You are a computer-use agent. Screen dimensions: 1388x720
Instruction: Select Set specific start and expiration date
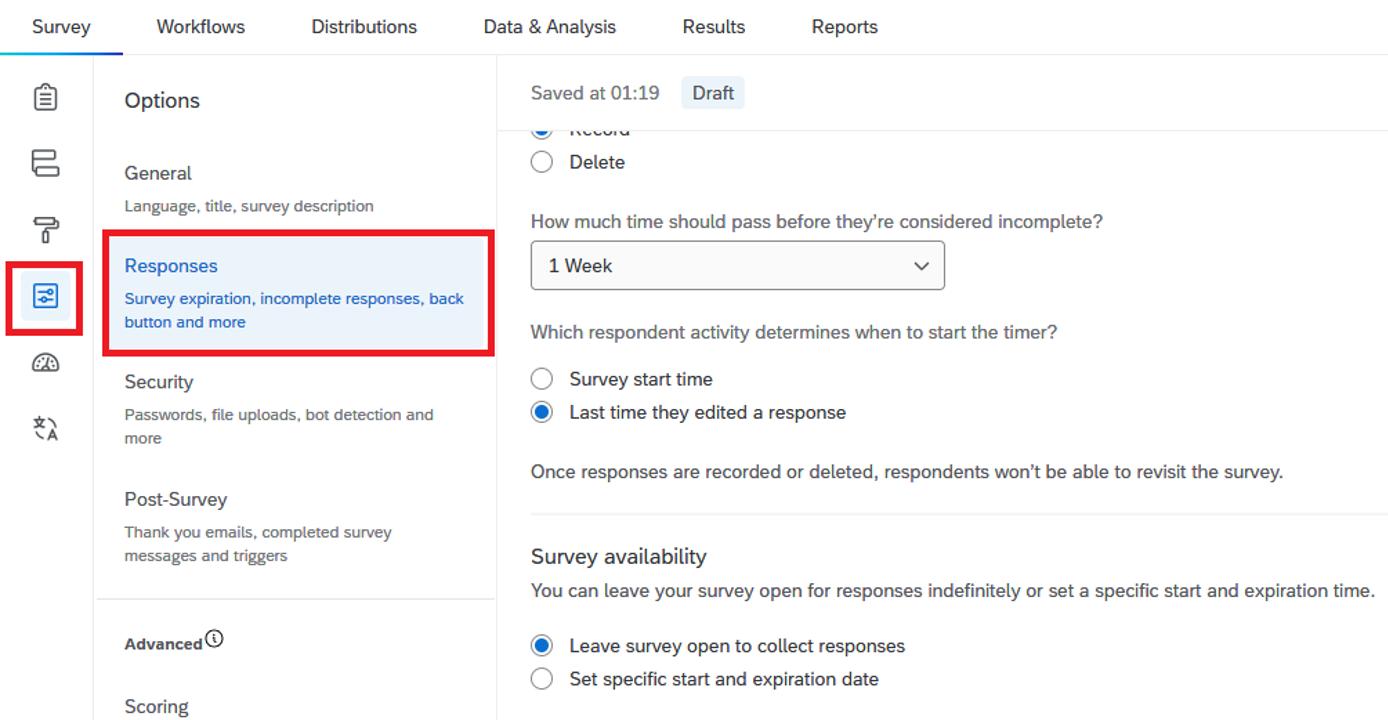coord(542,679)
